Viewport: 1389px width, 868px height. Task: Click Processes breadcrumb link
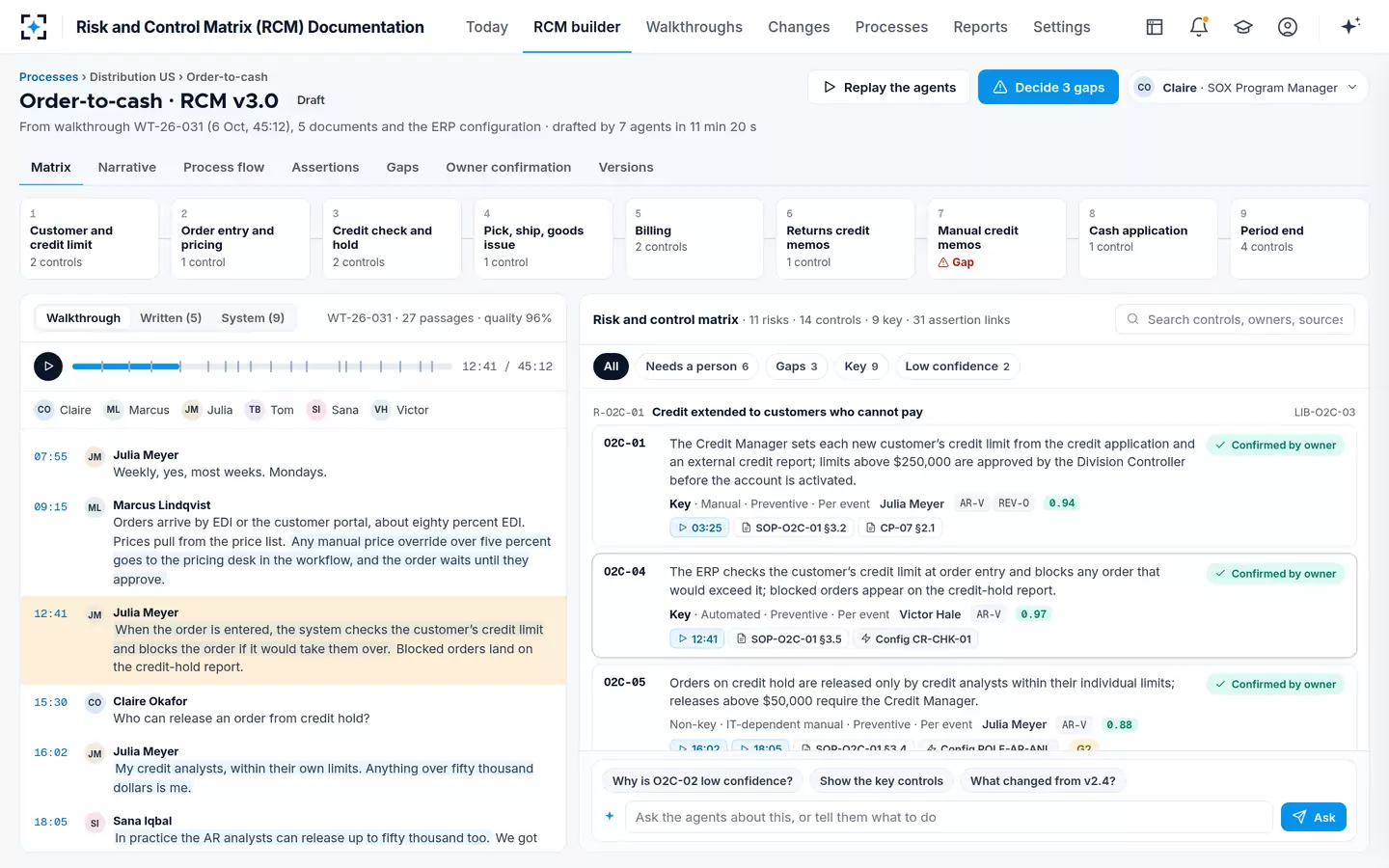48,77
